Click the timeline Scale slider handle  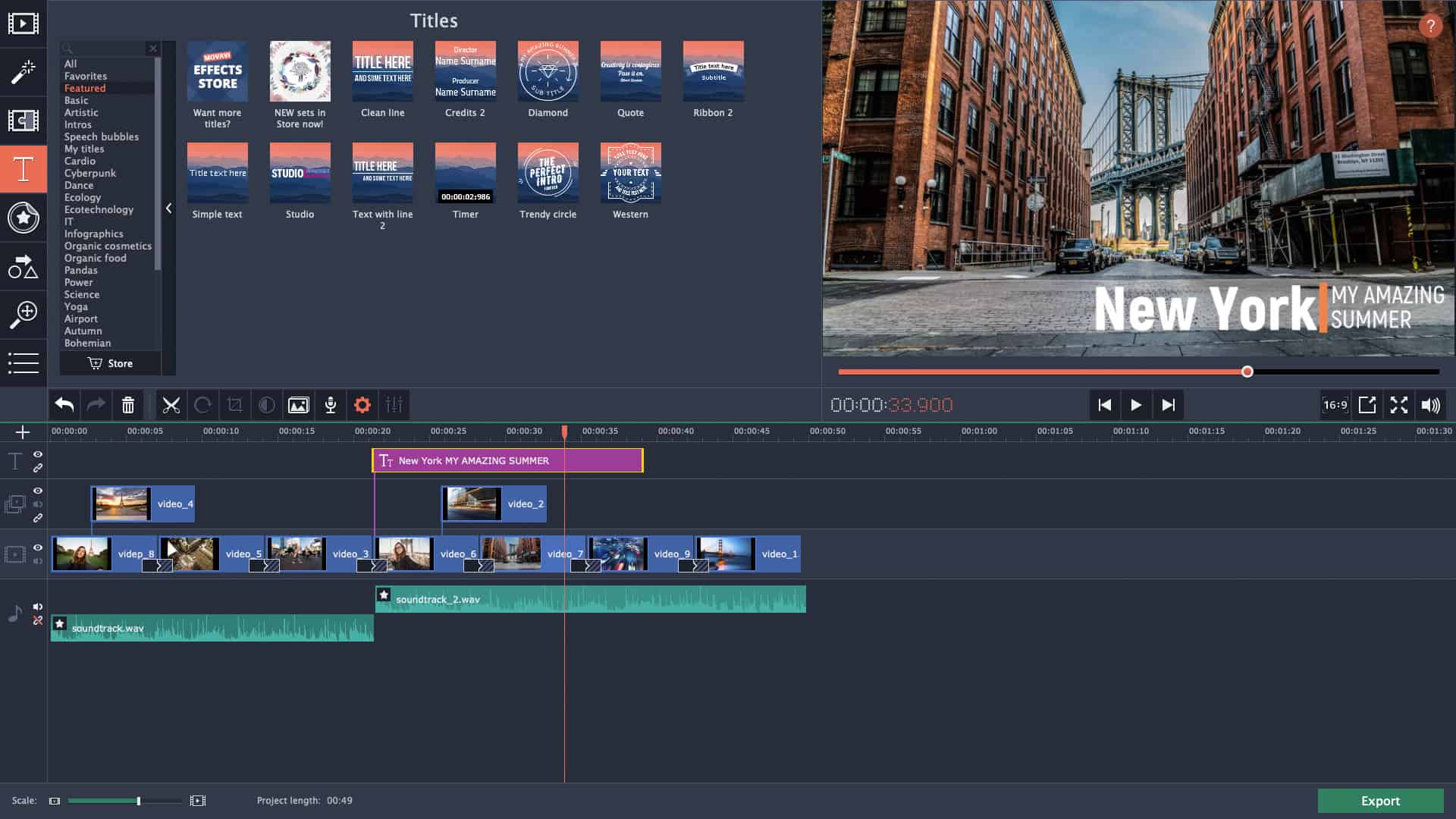click(x=138, y=801)
